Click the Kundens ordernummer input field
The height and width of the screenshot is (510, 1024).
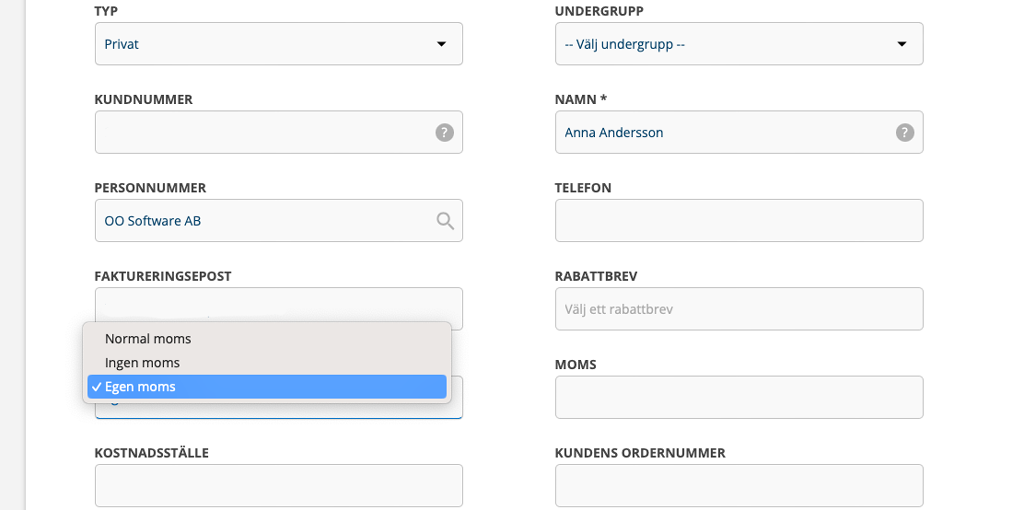click(x=738, y=485)
